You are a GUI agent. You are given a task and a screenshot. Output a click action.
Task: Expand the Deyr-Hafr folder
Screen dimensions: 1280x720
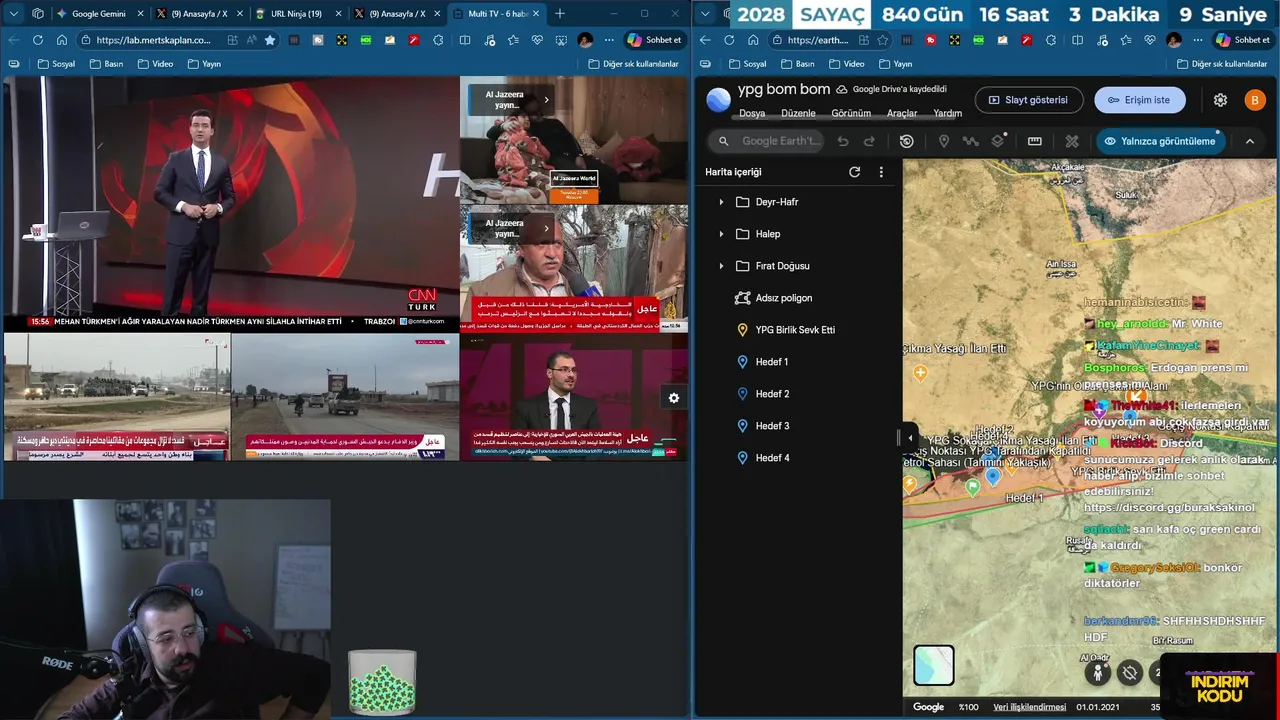tap(721, 202)
